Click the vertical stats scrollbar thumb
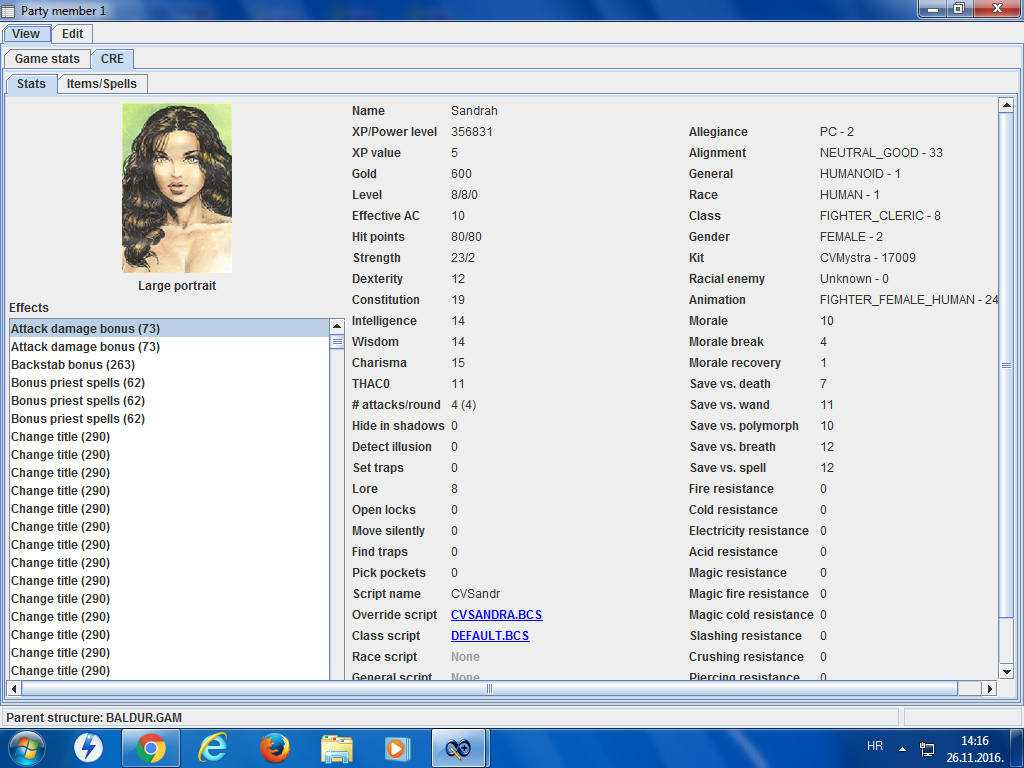Screen dimensions: 1024x768 click(1006, 365)
